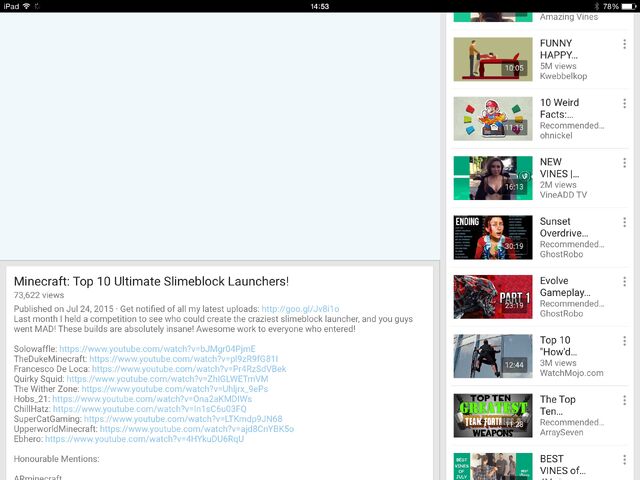Open Solowaffle's YouTube video link
Screen dimensions: 640x480
[x=158, y=349]
